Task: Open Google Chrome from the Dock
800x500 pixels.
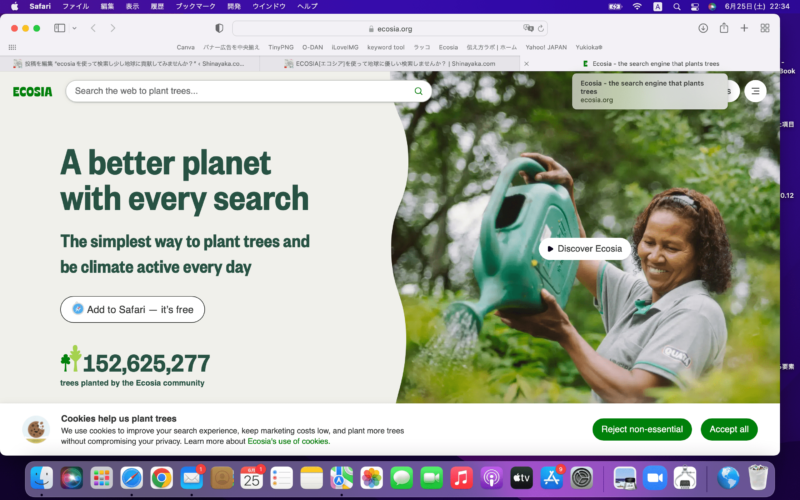Action: click(x=161, y=478)
